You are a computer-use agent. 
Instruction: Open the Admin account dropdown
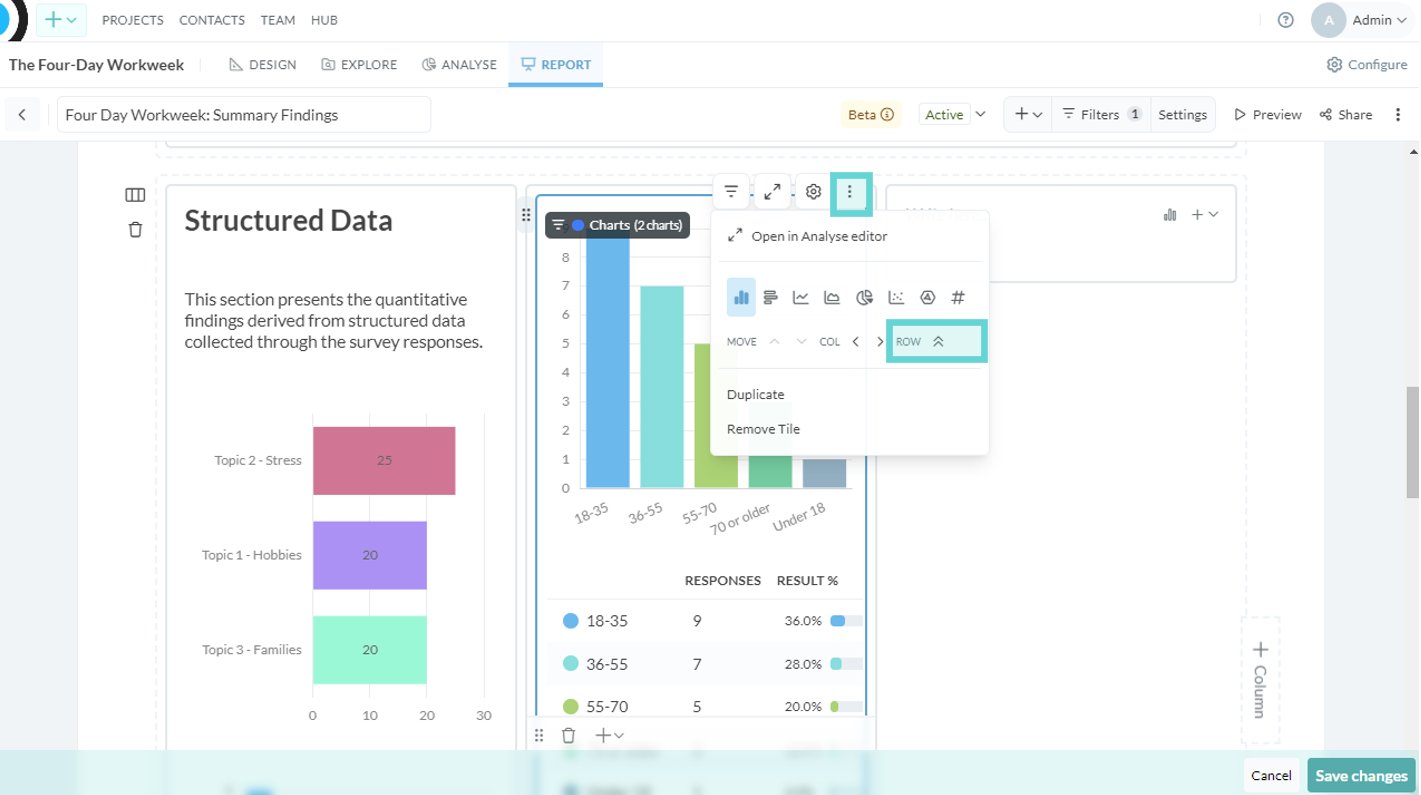(x=1361, y=20)
